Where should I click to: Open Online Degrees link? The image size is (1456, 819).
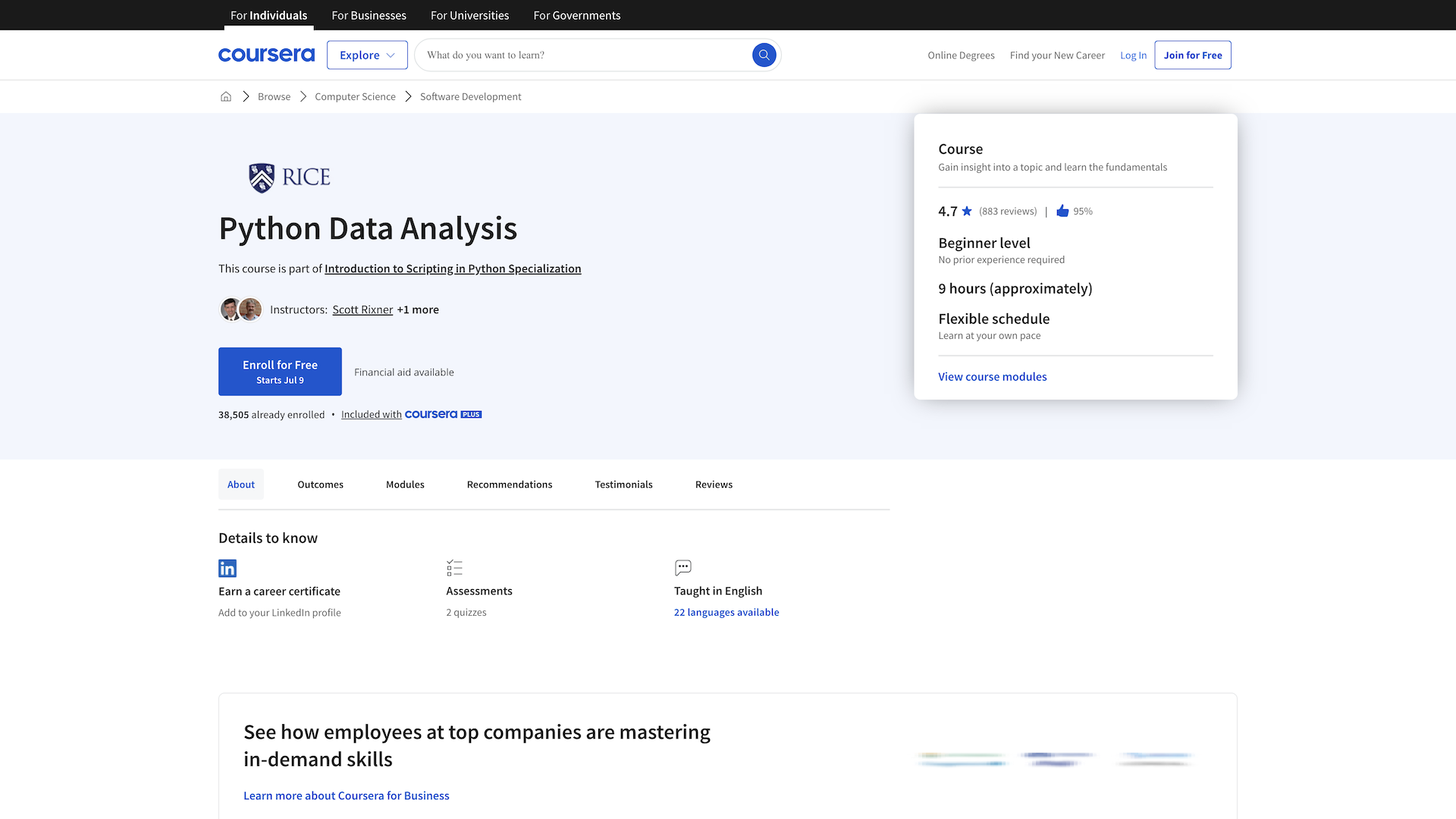point(961,55)
